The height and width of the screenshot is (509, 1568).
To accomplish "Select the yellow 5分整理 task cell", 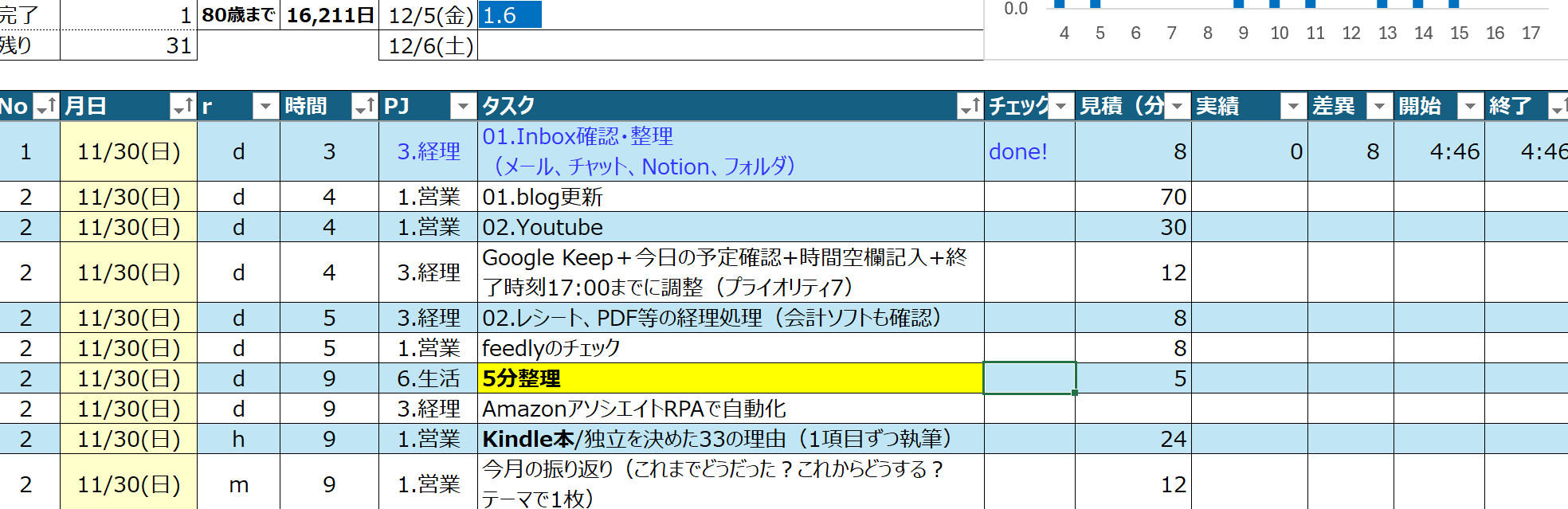I will coord(730,378).
